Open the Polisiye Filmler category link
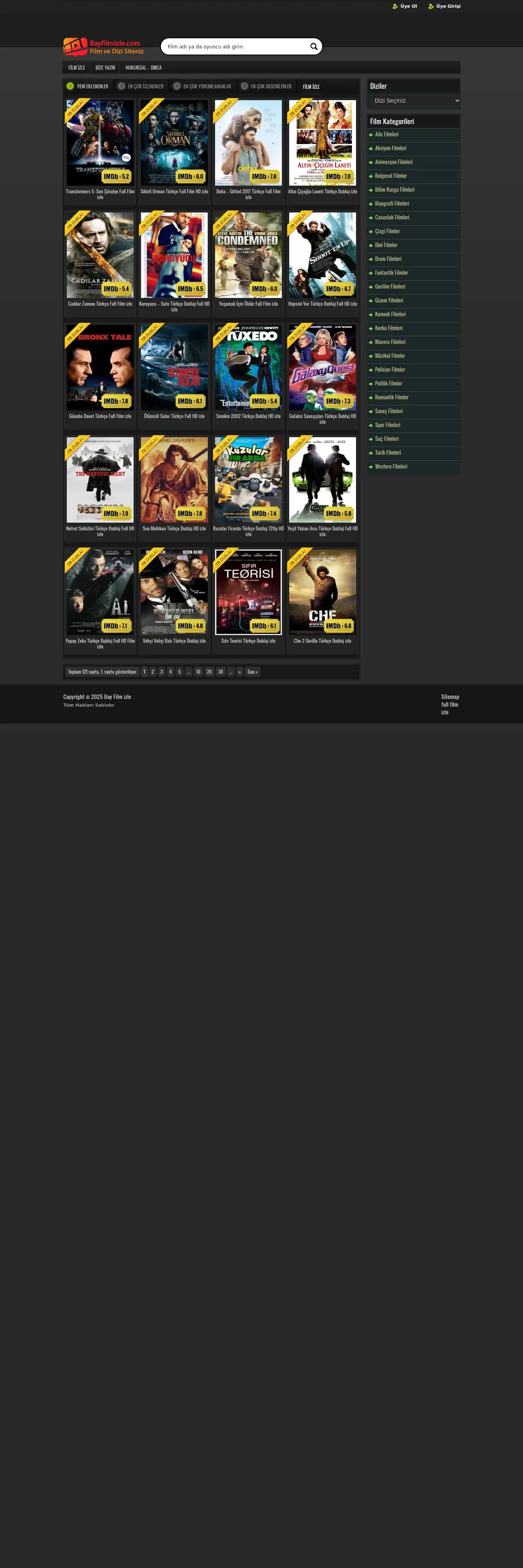The height and width of the screenshot is (1568, 523). click(390, 370)
